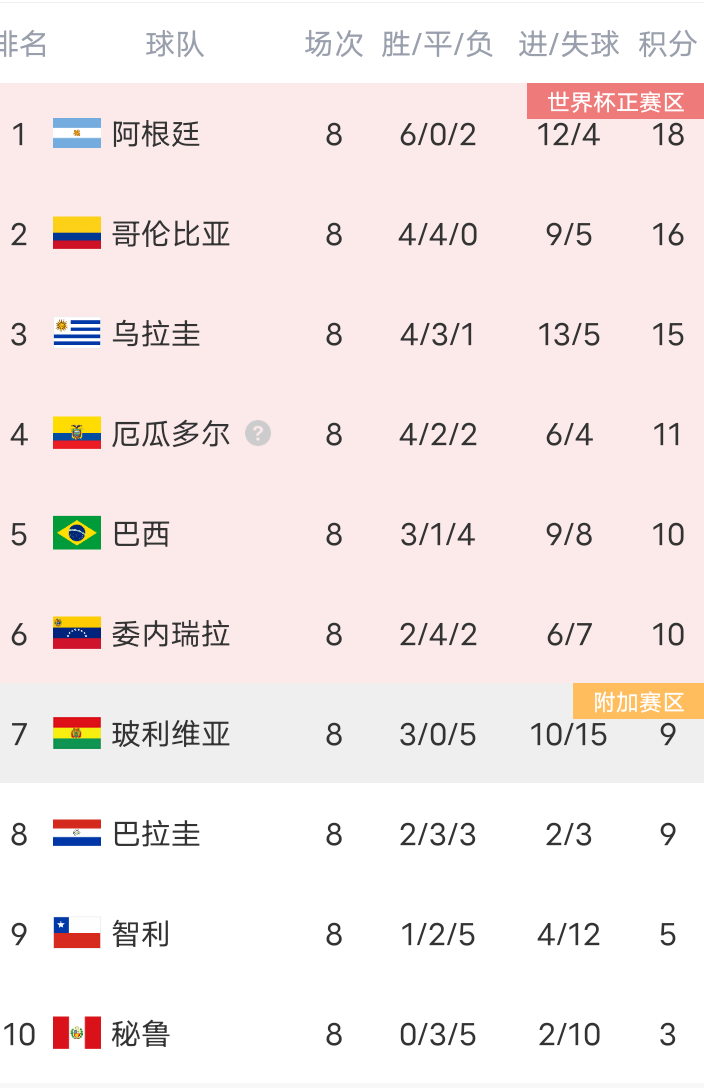This screenshot has height=1088, width=704.
Task: Click the 进/失球 column header
Action: (x=568, y=44)
